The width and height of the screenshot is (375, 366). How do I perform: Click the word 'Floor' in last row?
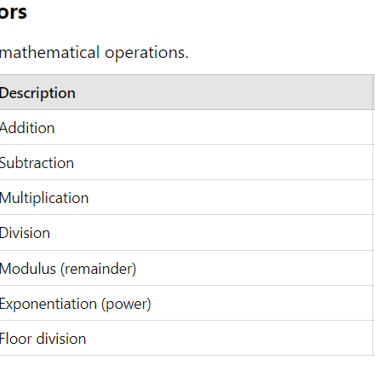click(x=16, y=339)
